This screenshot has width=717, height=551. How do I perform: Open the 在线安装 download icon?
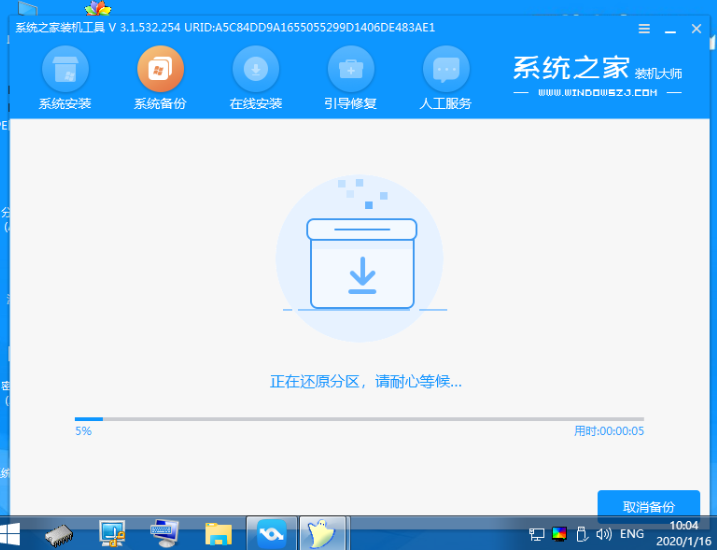click(256, 69)
